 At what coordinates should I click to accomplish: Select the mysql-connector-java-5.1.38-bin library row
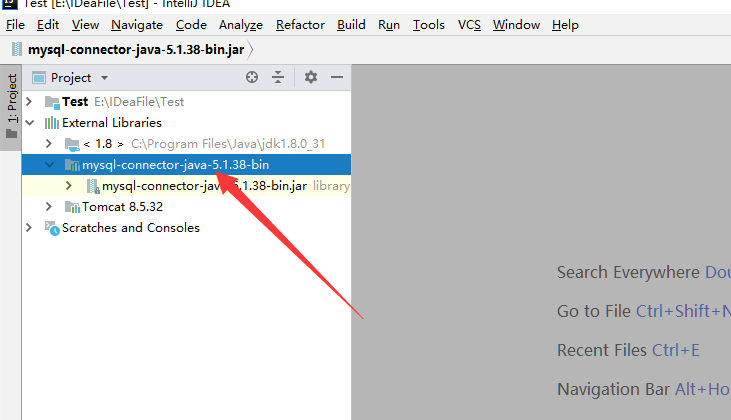click(x=186, y=165)
